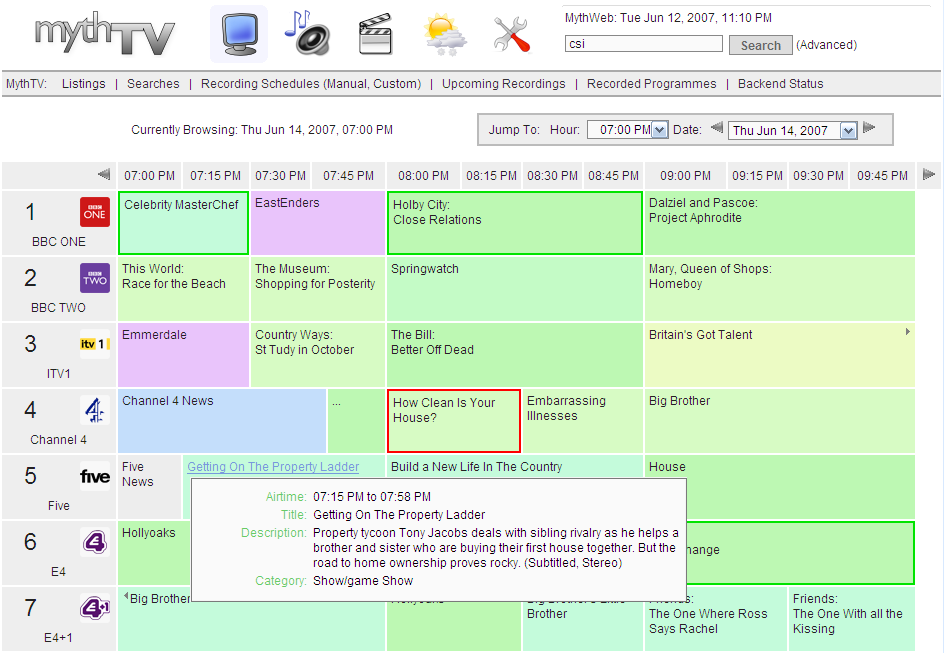
Task: Go to previous day arrow beside date
Action: [716, 128]
